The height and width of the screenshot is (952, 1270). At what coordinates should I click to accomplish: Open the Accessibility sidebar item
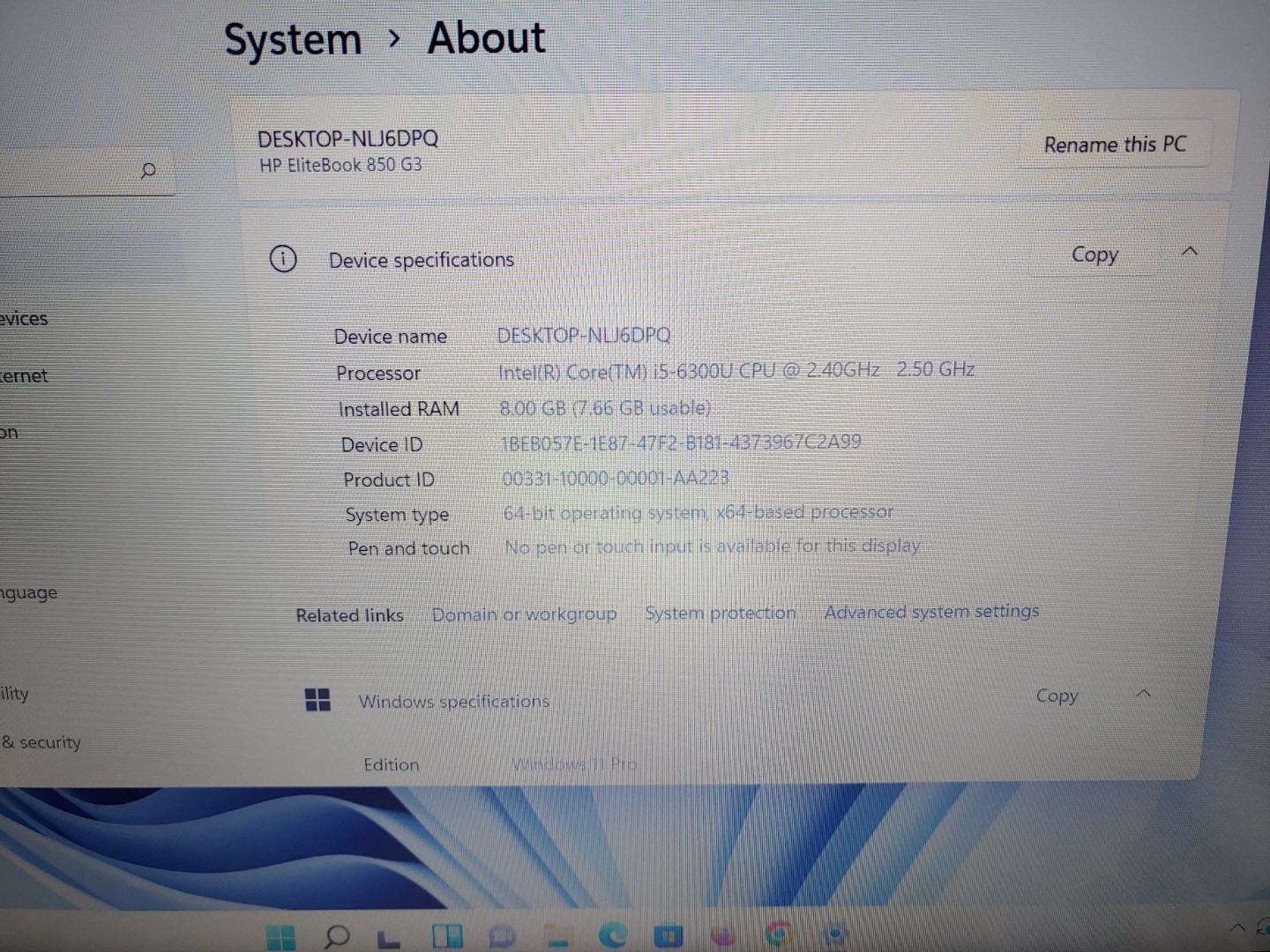pos(14,694)
